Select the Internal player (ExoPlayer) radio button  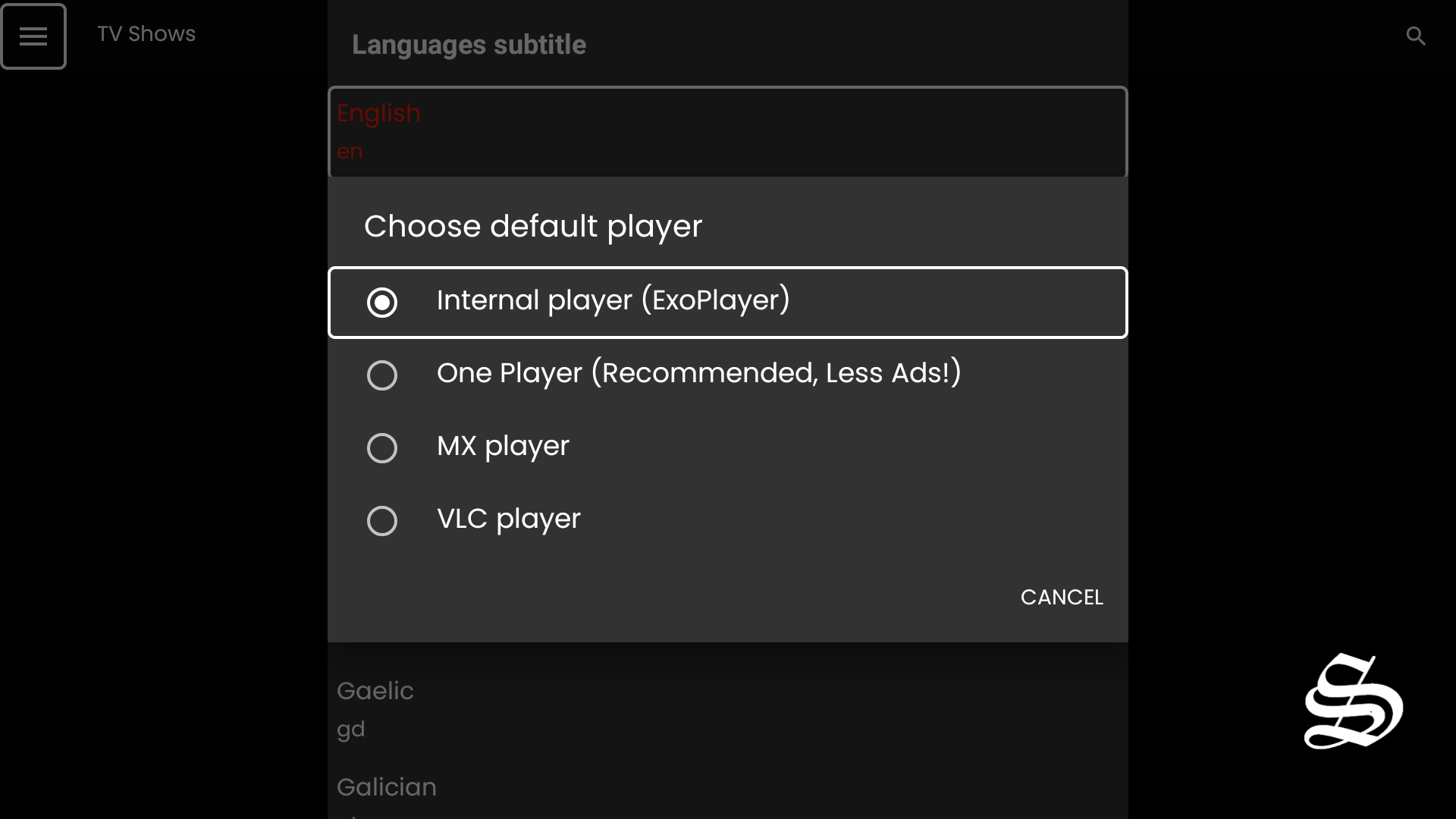tap(381, 303)
